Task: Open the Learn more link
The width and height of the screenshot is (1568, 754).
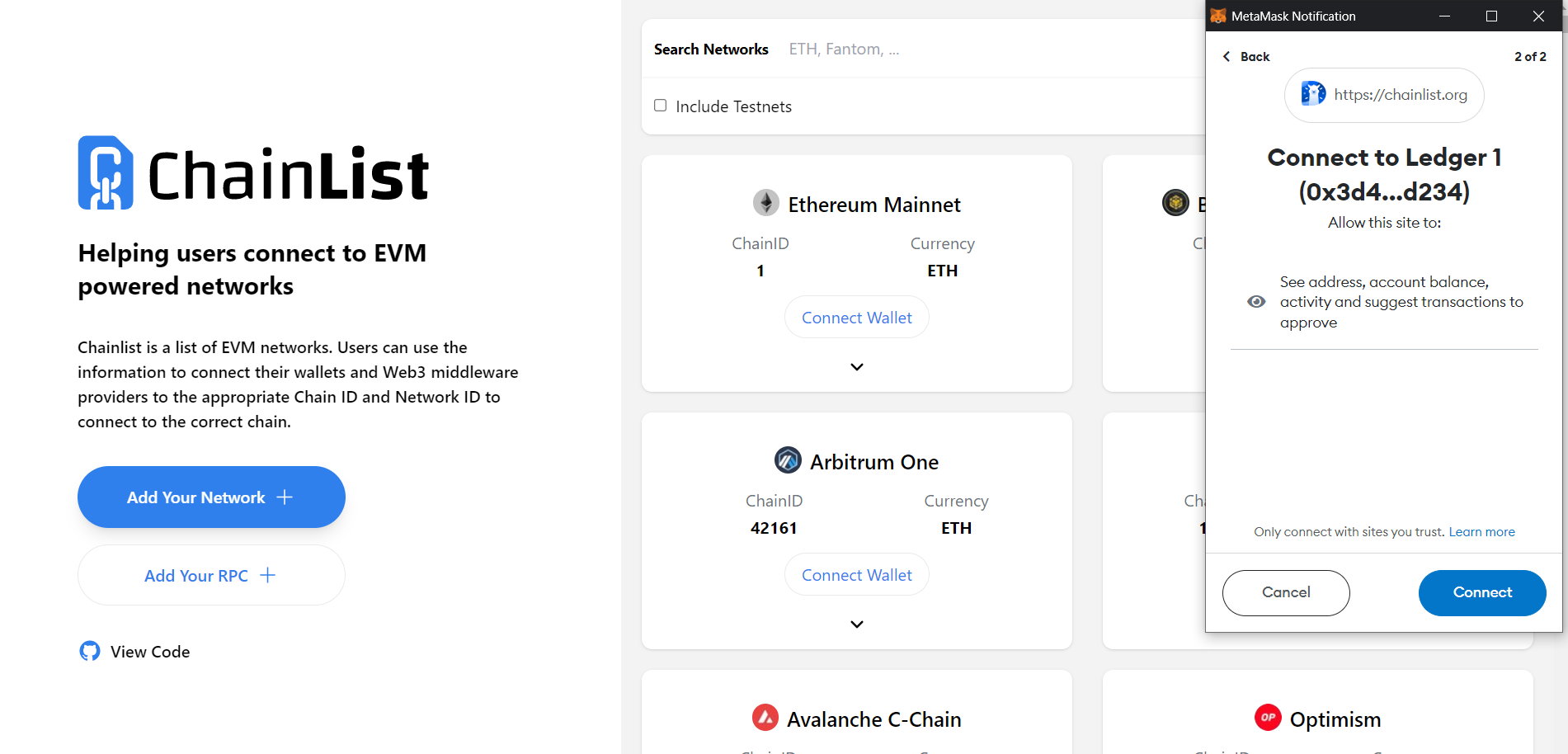Action: pyautogui.click(x=1481, y=532)
